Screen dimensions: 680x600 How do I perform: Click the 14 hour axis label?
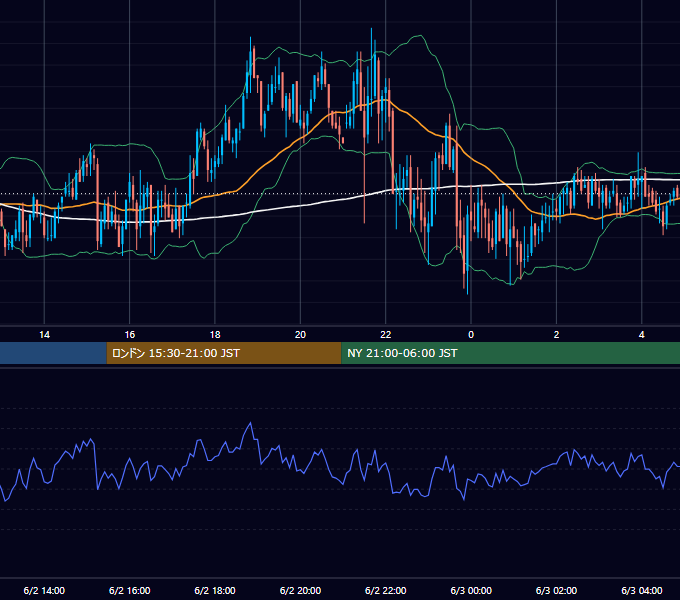(x=44, y=335)
